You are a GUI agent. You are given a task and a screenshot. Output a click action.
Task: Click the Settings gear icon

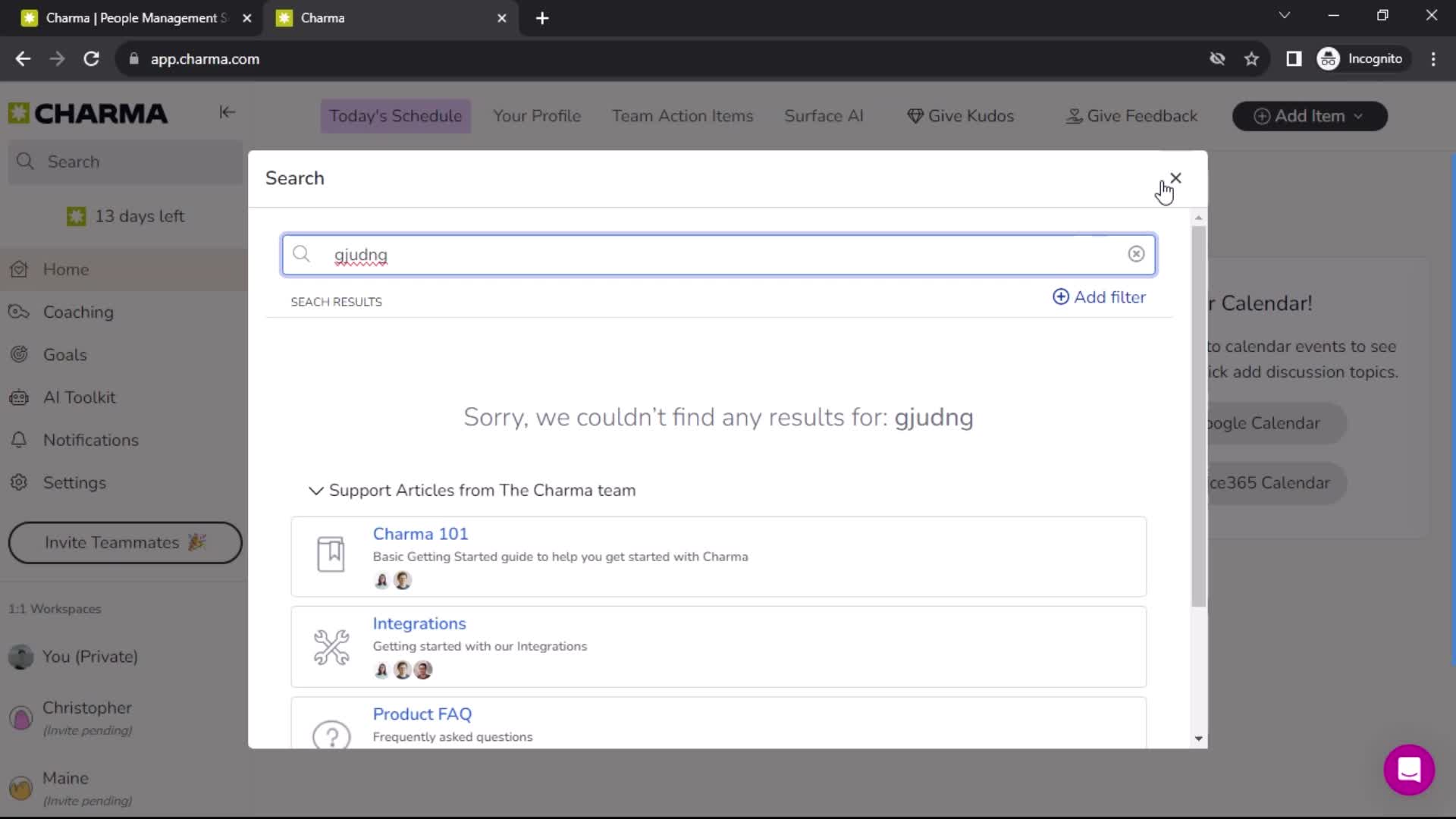19,482
